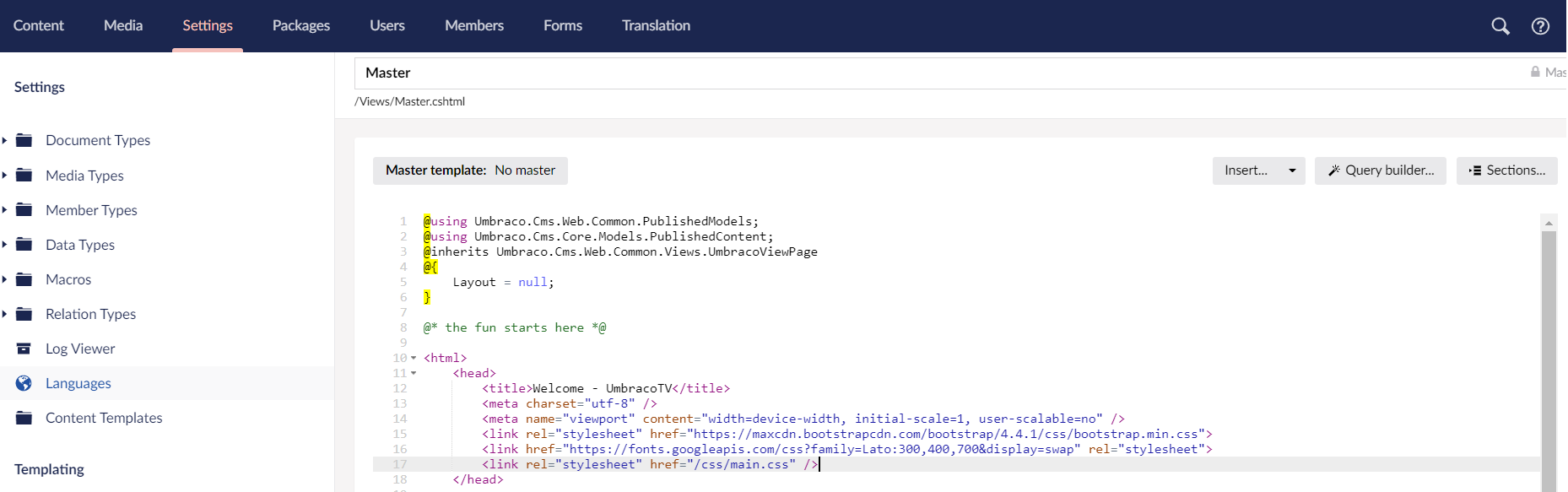Expand the Document Types tree node

[x=4, y=140]
